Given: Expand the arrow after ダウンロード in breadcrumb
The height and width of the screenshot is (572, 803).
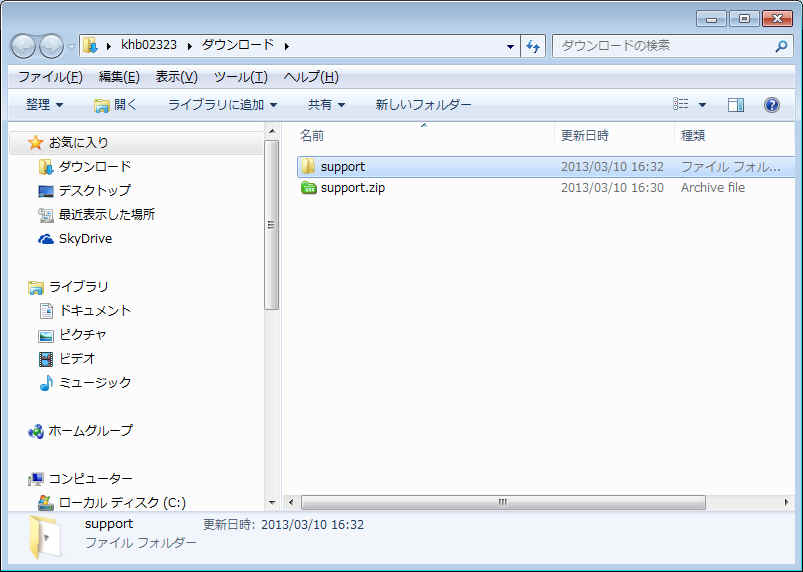Looking at the screenshot, I should pos(287,46).
